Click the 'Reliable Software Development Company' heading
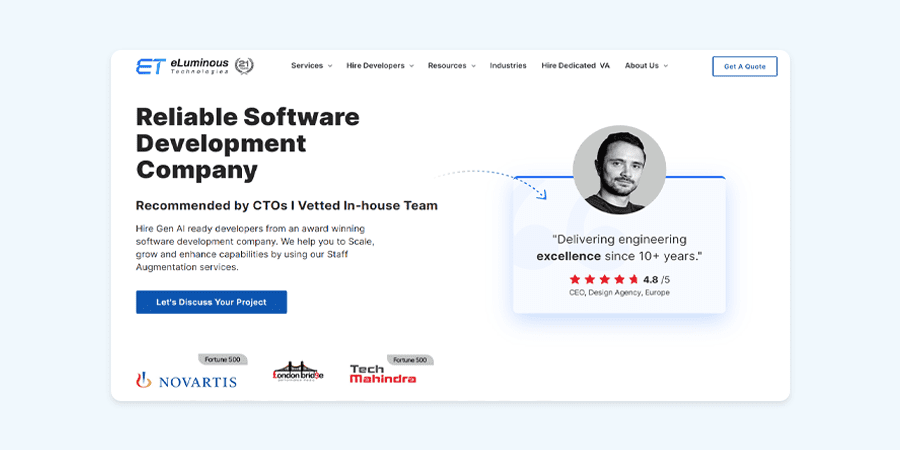900x450 pixels. (248, 143)
